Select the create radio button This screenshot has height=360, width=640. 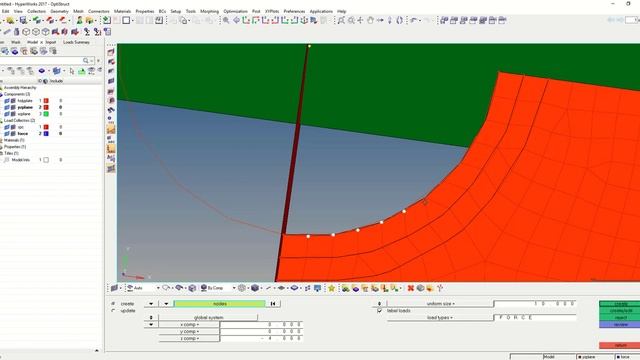[113, 304]
